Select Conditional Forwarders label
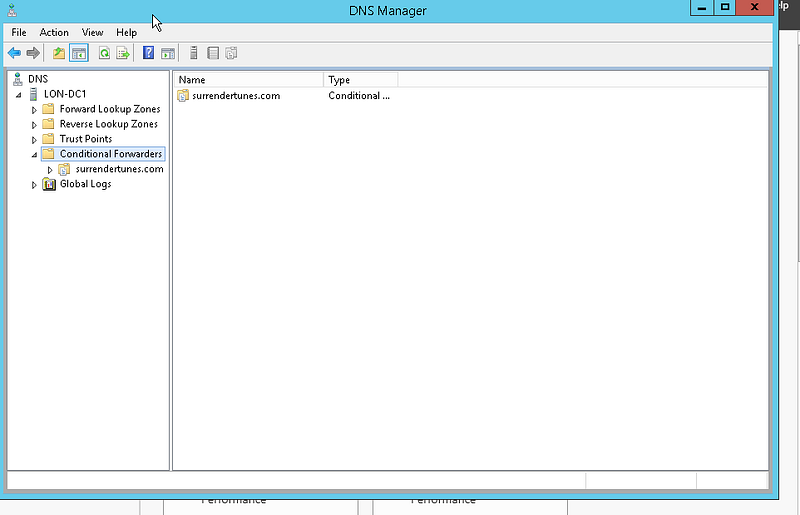Screen dimensions: 800x515 (111, 154)
